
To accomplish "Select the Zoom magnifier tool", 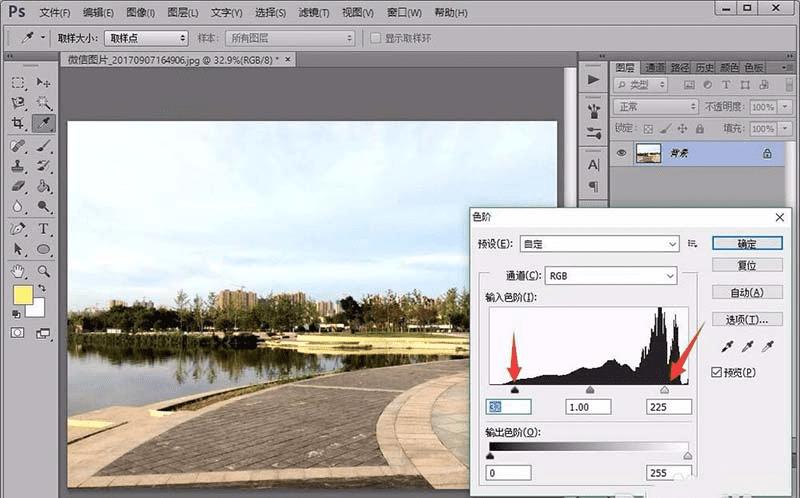I will 43,270.
